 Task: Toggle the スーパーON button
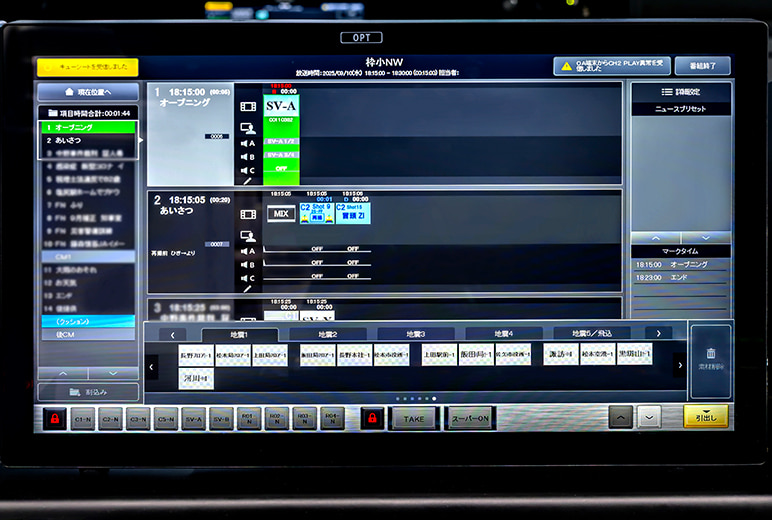[469, 419]
